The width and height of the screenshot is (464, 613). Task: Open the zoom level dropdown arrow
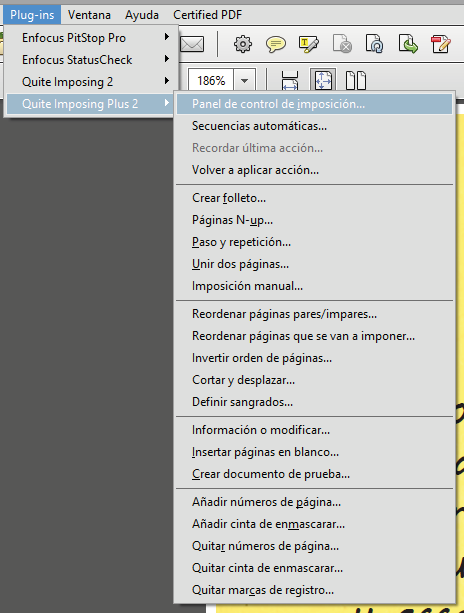(x=244, y=81)
